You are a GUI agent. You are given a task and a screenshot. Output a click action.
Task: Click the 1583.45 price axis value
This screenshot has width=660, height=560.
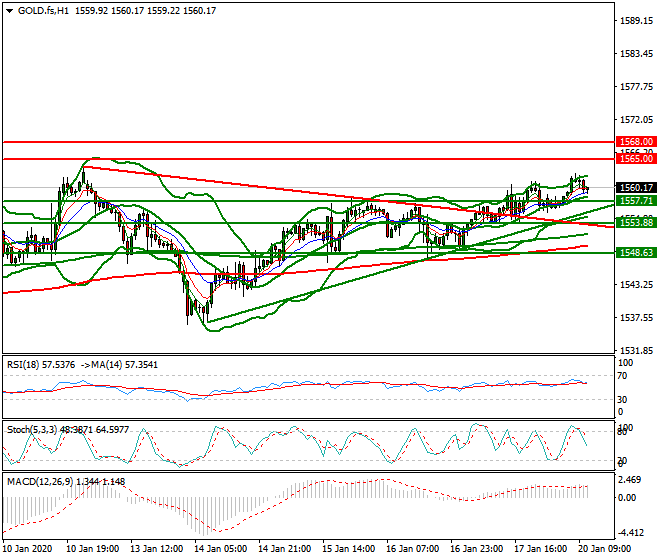[636, 53]
